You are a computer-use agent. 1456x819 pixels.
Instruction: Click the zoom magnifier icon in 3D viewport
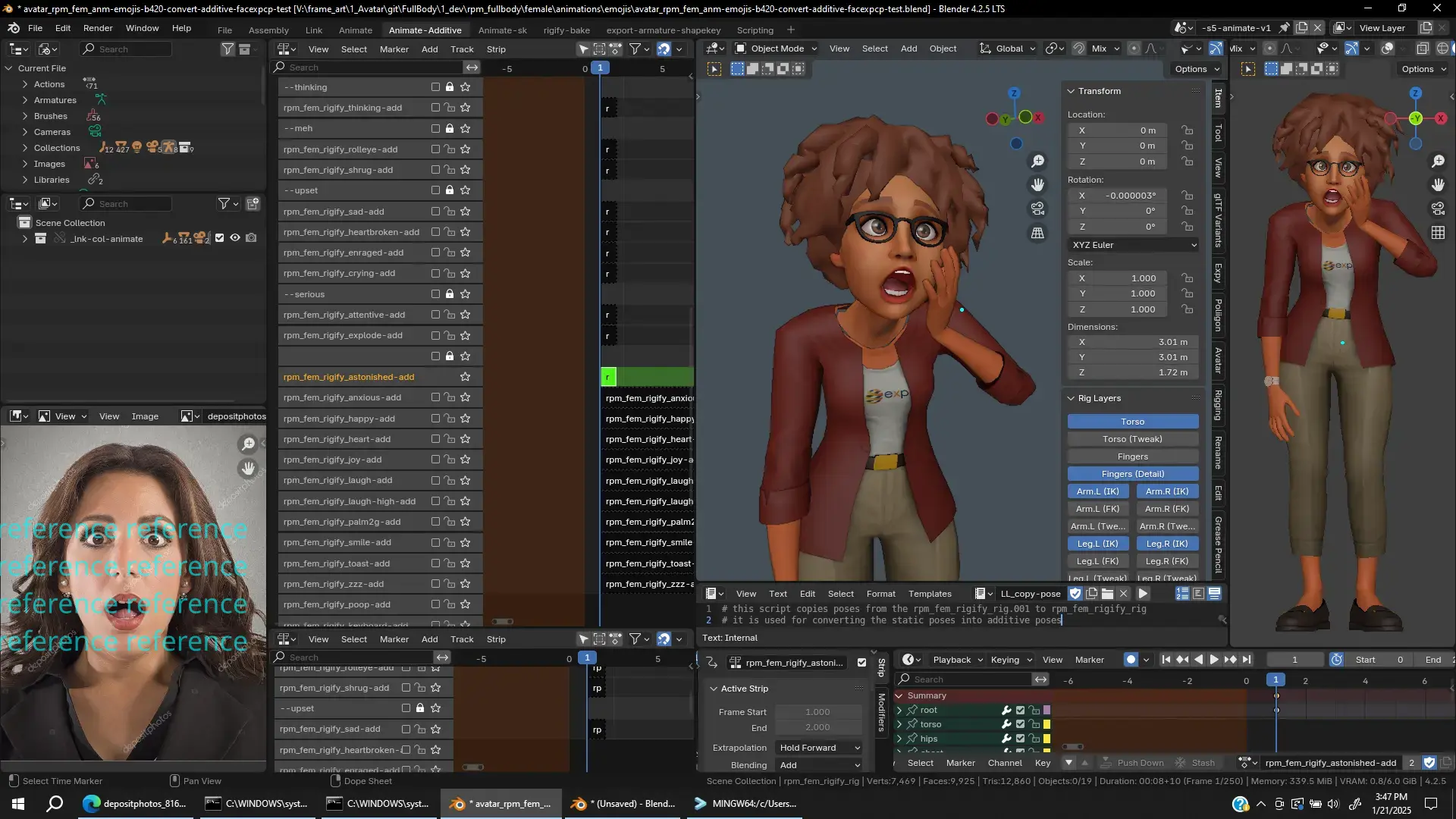point(1037,162)
